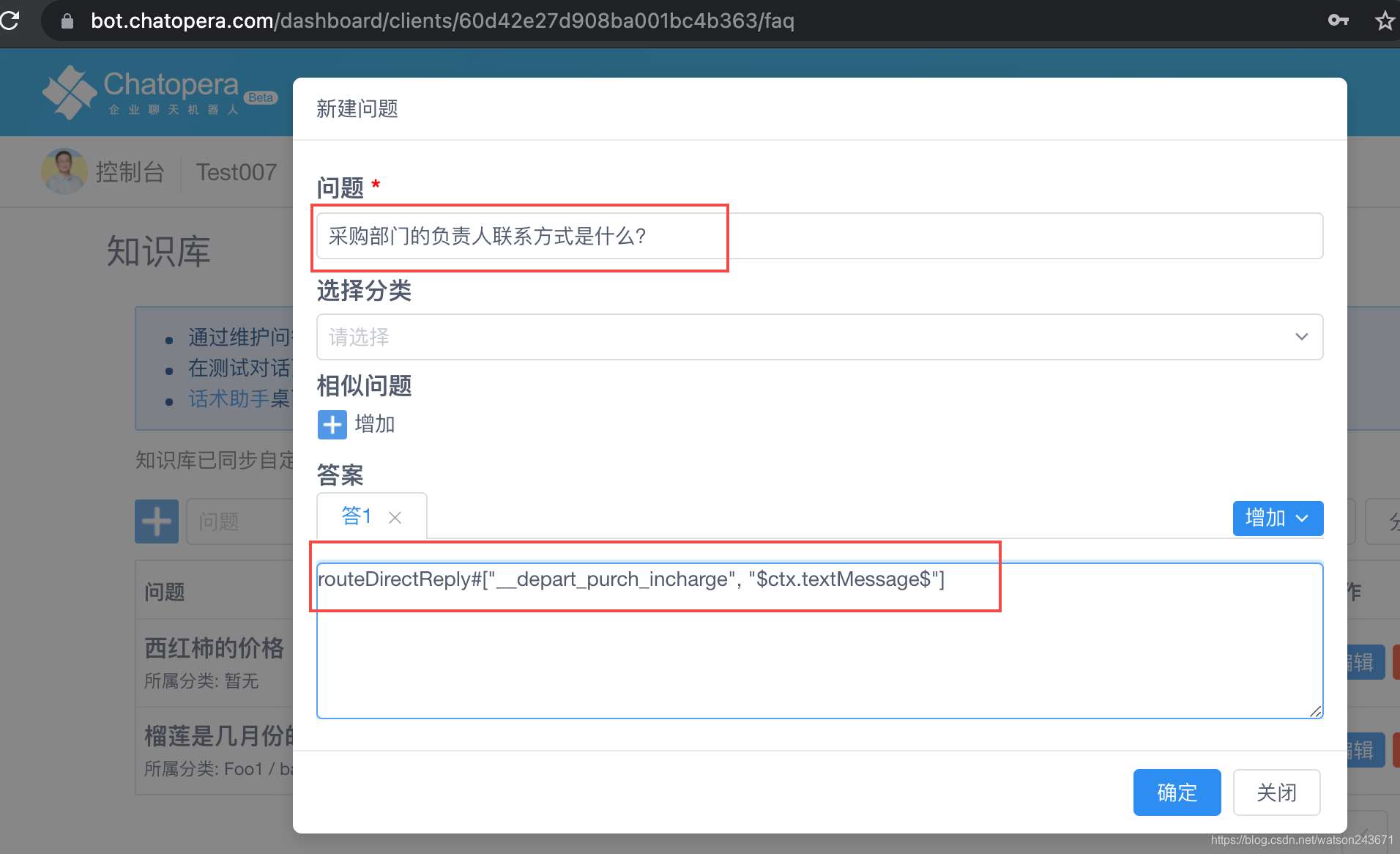
Task: Click the textarea resize handle corner
Action: 1315,711
